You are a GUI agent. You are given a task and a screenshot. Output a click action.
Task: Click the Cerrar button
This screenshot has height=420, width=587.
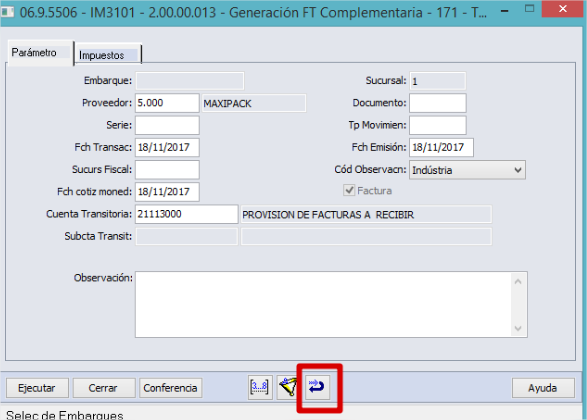click(x=104, y=388)
